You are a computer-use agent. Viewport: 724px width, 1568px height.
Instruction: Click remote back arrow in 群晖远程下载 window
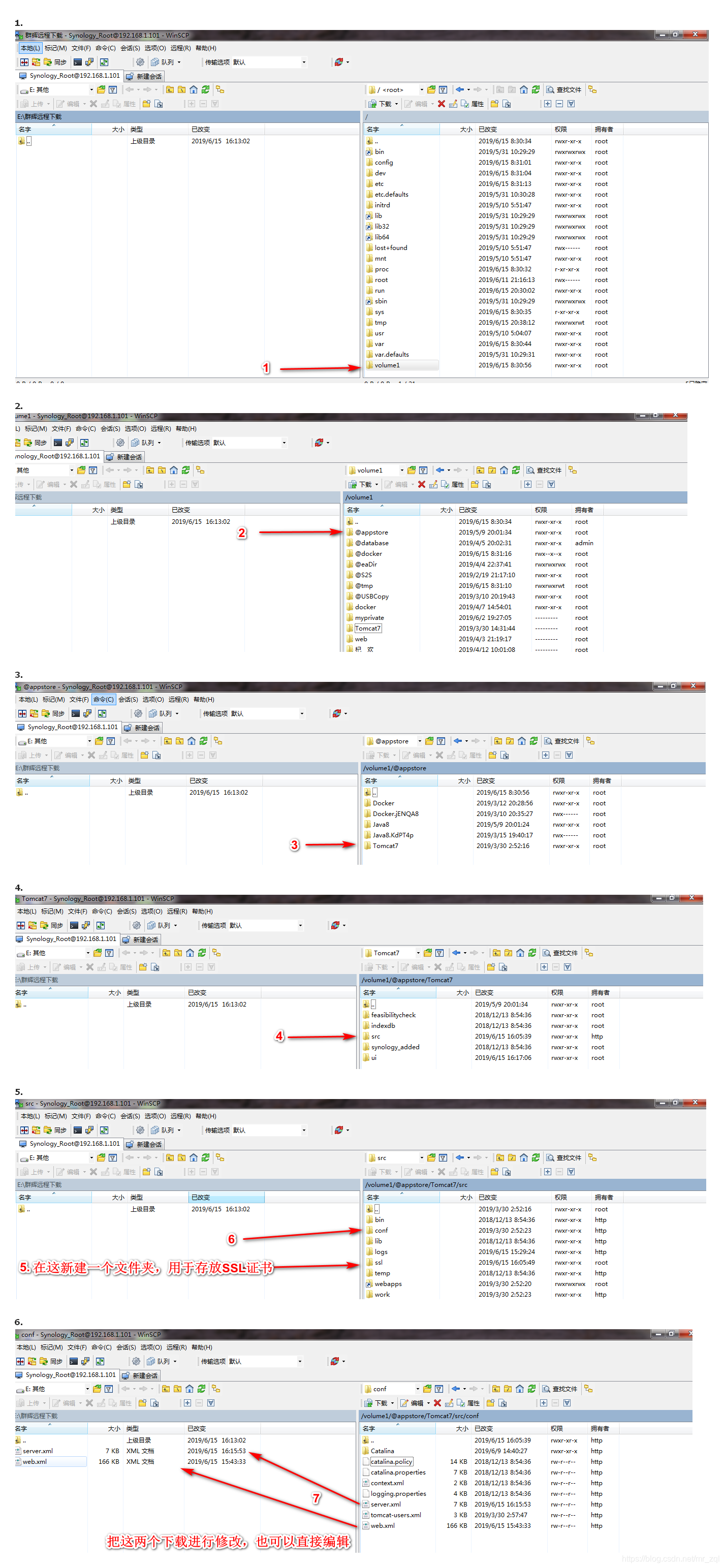(x=460, y=89)
